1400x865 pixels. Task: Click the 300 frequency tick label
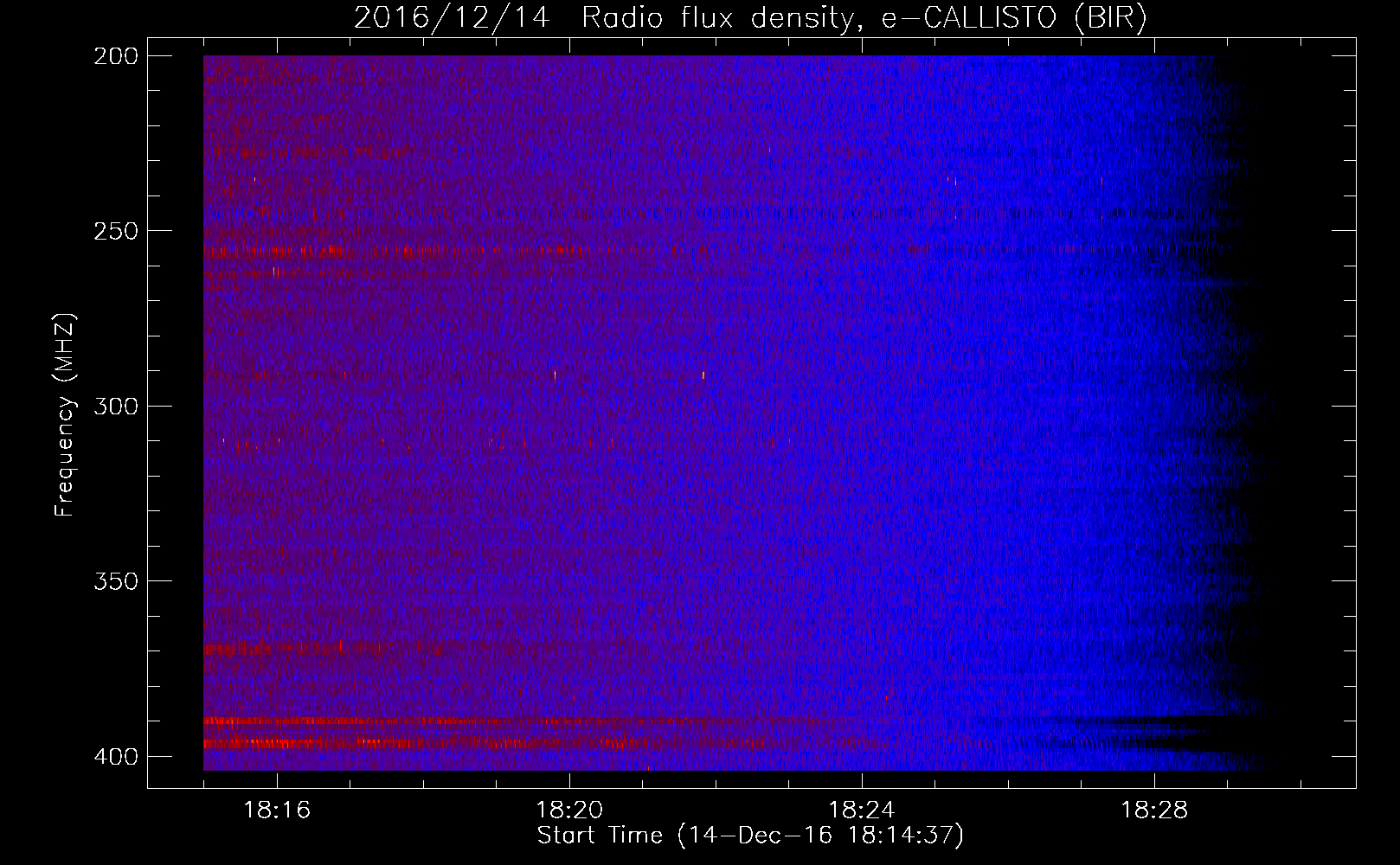(x=115, y=407)
